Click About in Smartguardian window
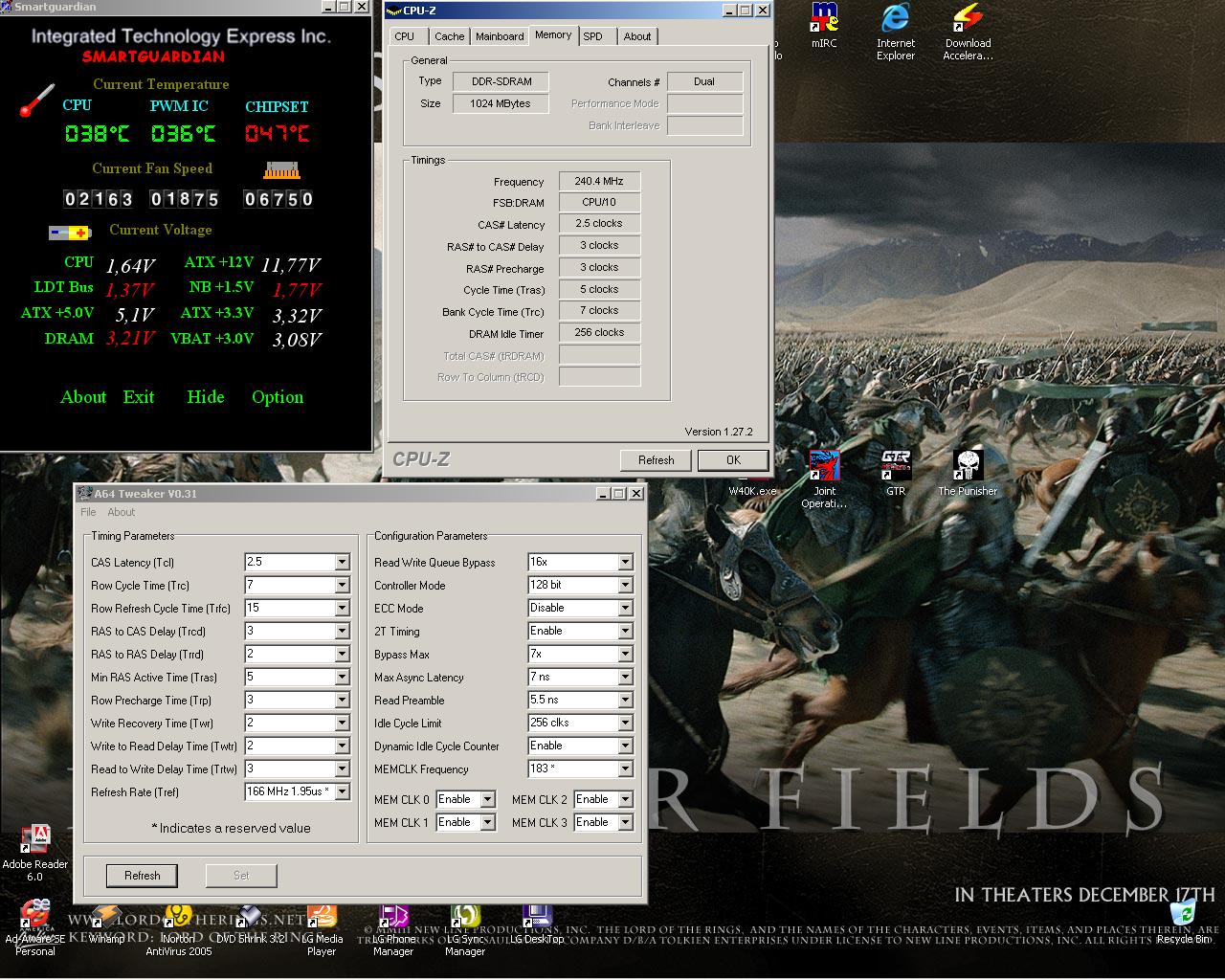The height and width of the screenshot is (980, 1225). (83, 397)
